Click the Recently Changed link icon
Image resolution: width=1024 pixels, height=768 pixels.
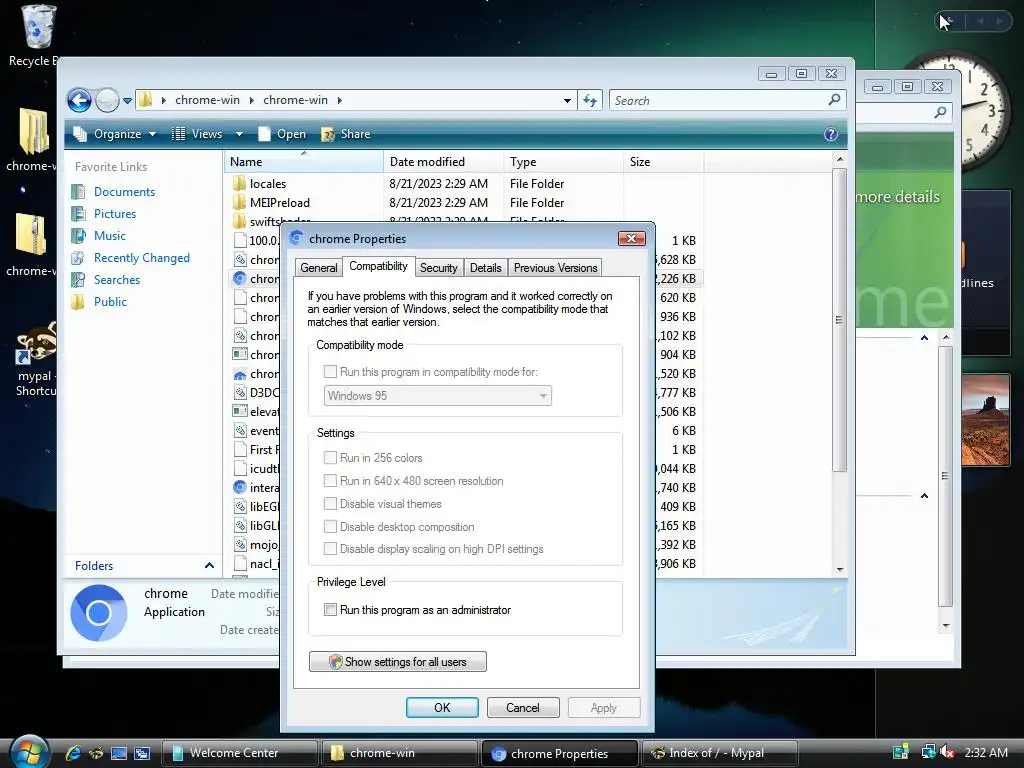(78, 257)
